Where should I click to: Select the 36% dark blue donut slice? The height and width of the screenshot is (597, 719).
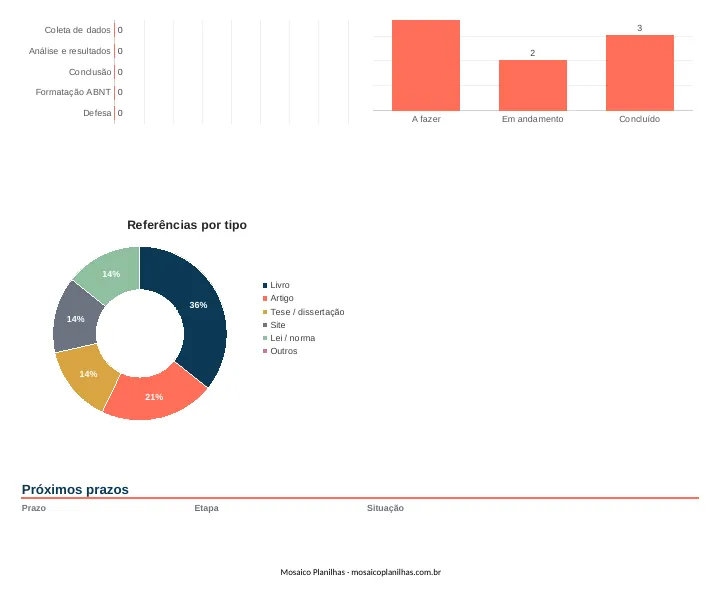click(x=199, y=312)
